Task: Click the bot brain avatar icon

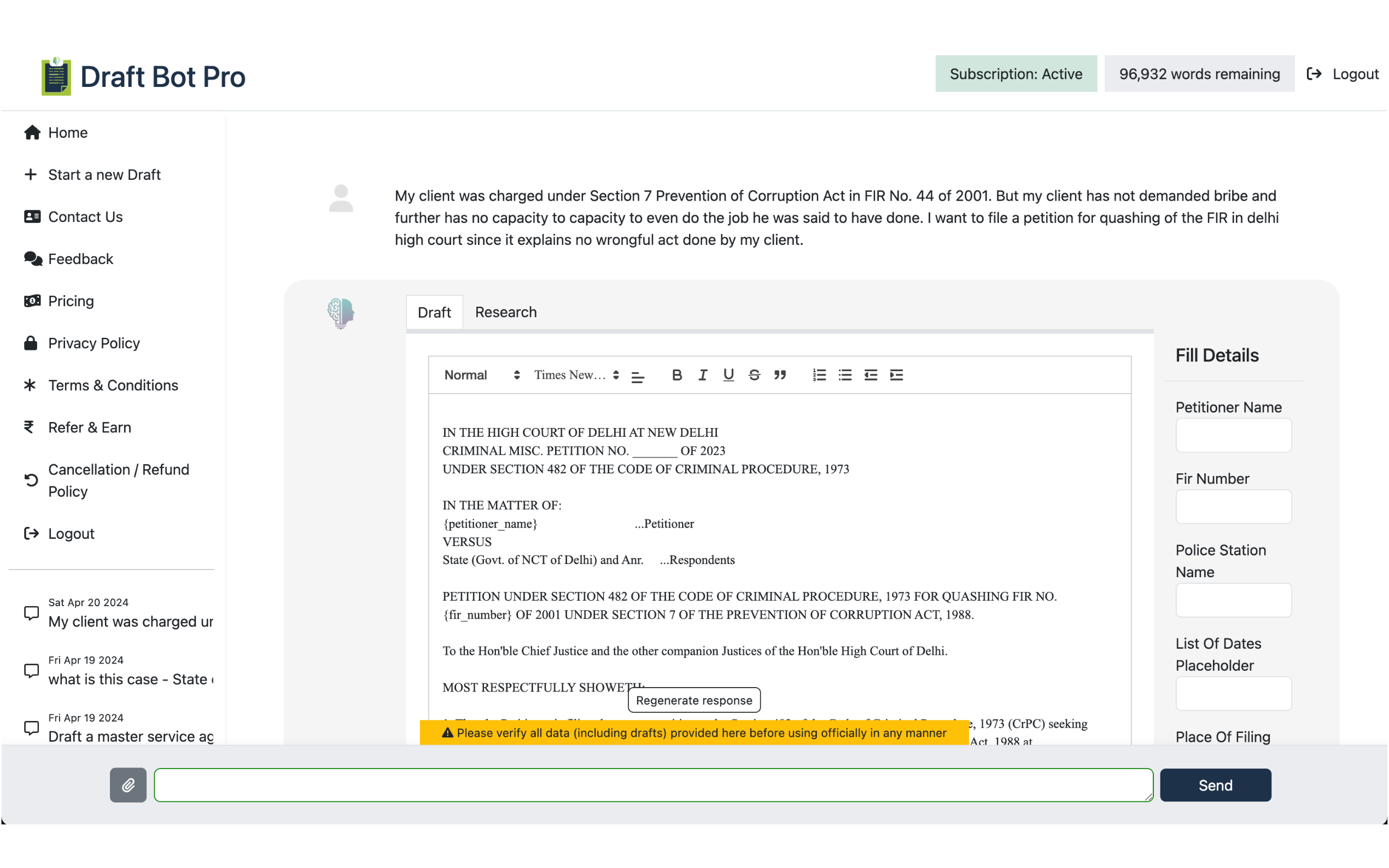Action: point(341,313)
